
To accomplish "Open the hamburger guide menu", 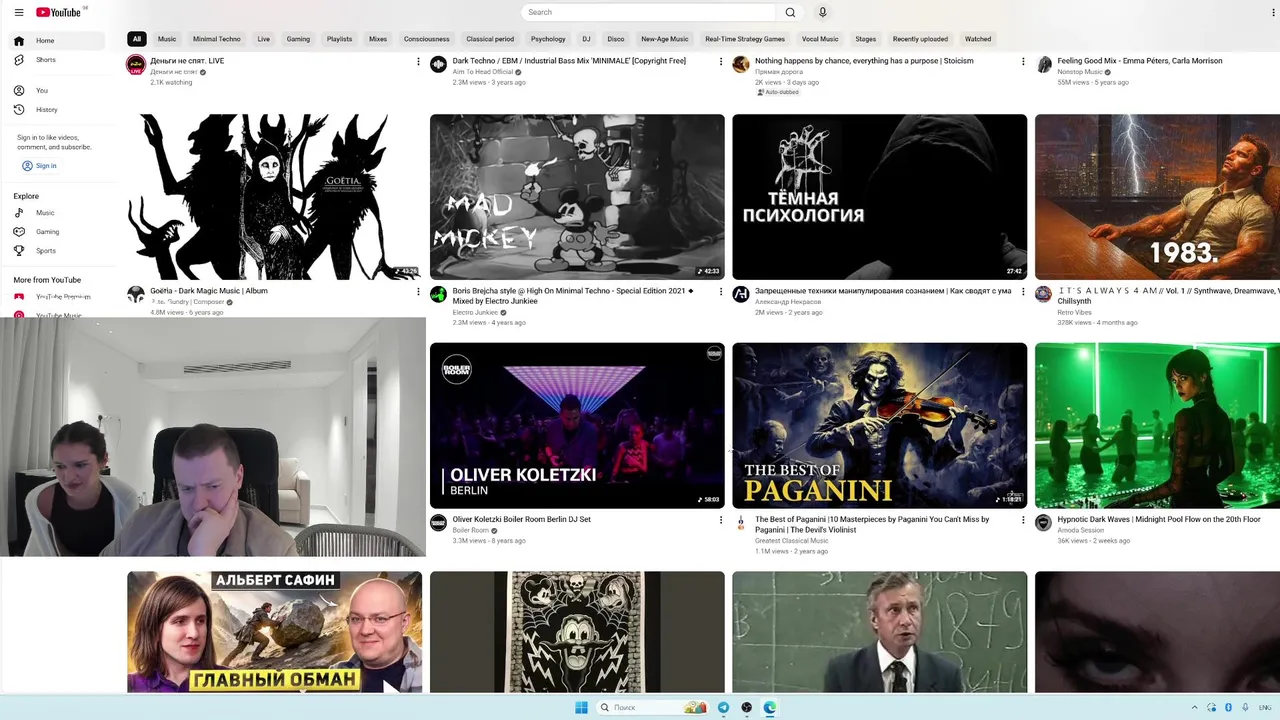I will [18, 12].
